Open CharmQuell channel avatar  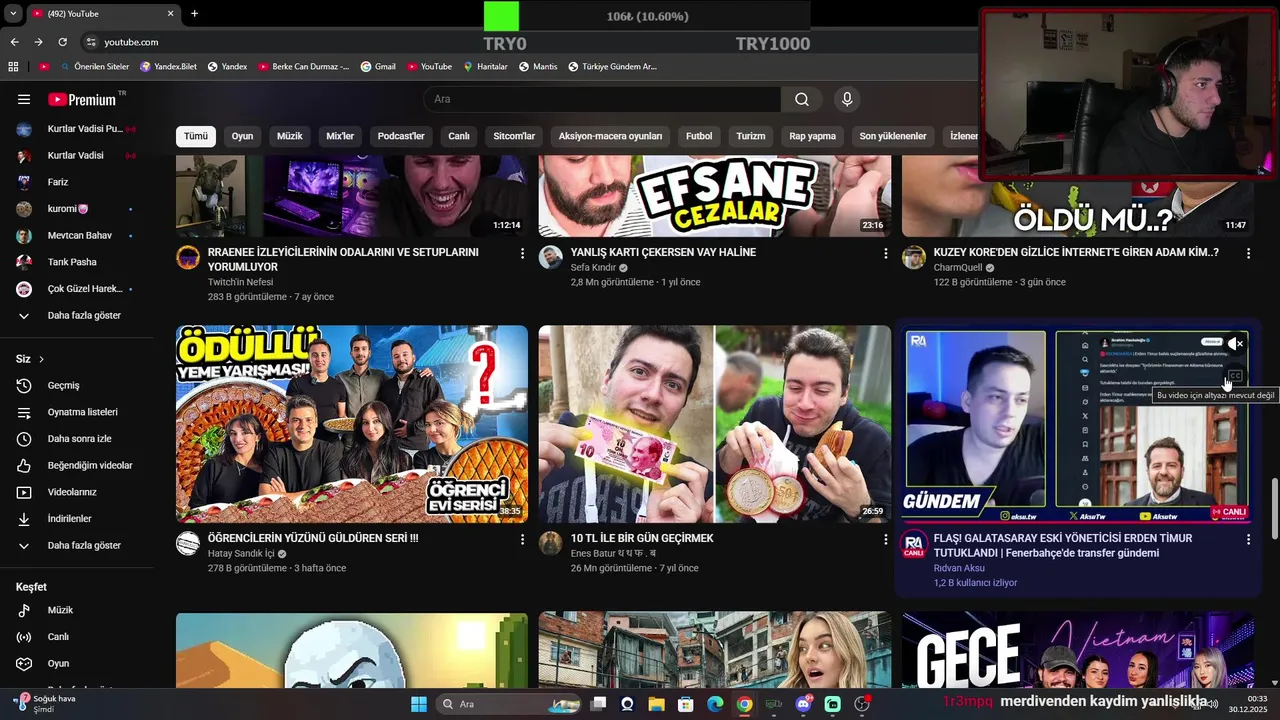pyautogui.click(x=914, y=258)
